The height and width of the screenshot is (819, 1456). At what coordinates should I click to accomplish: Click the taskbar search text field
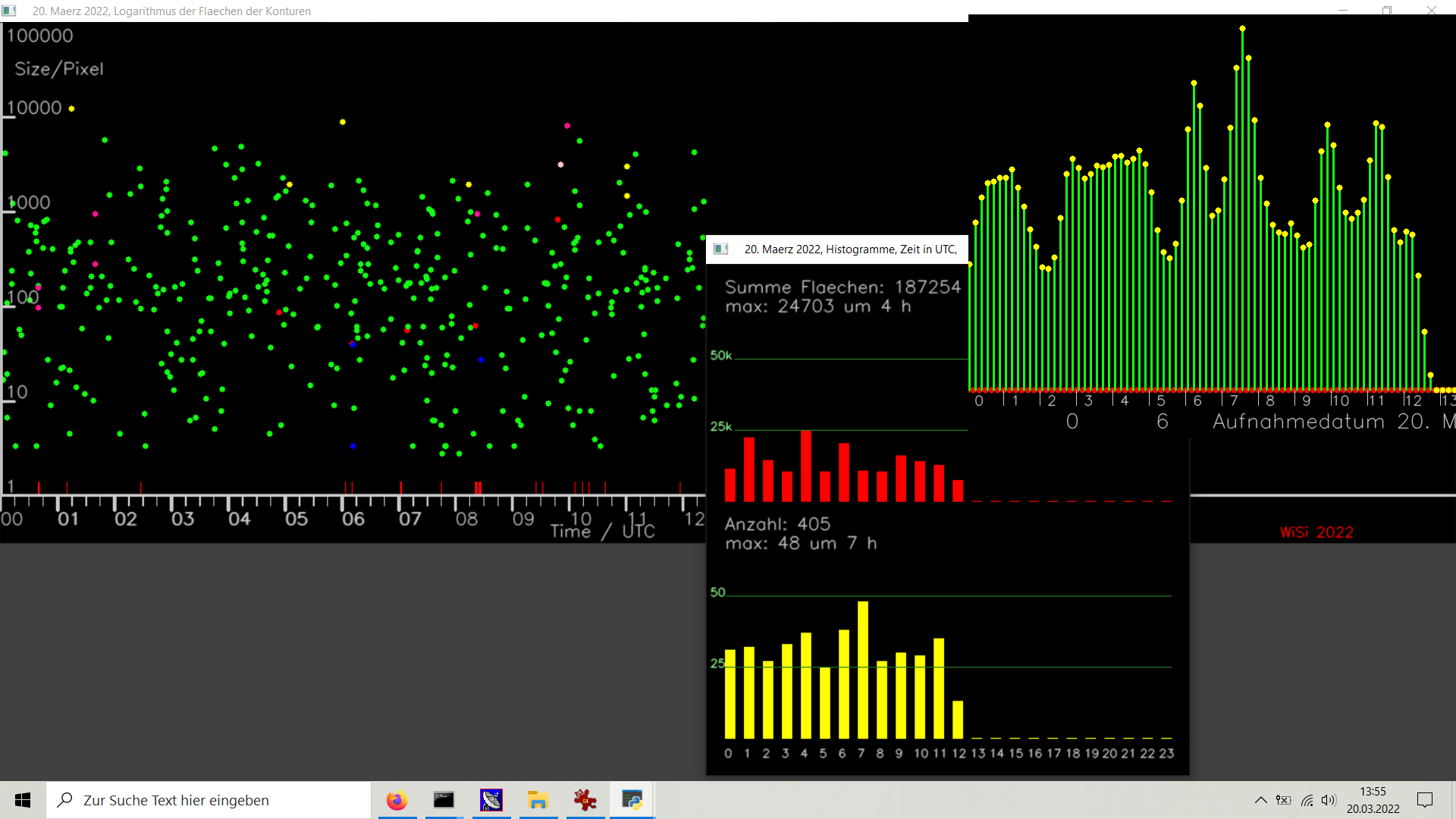[209, 800]
